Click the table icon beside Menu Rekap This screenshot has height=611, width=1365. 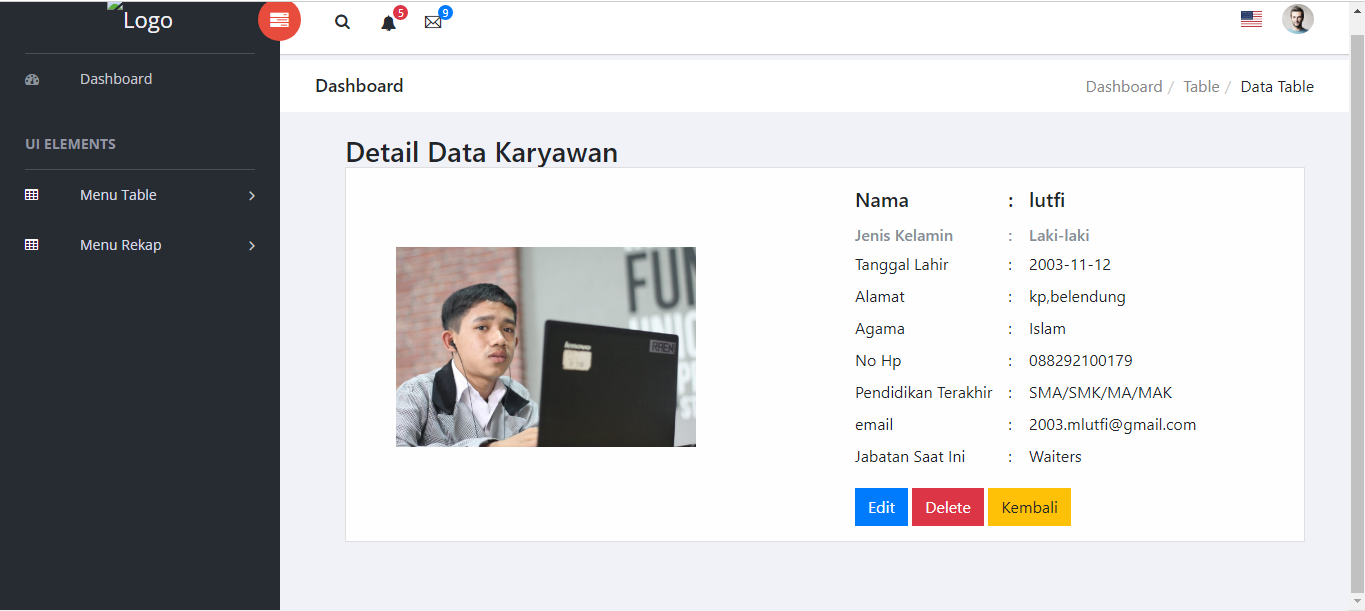pos(32,245)
